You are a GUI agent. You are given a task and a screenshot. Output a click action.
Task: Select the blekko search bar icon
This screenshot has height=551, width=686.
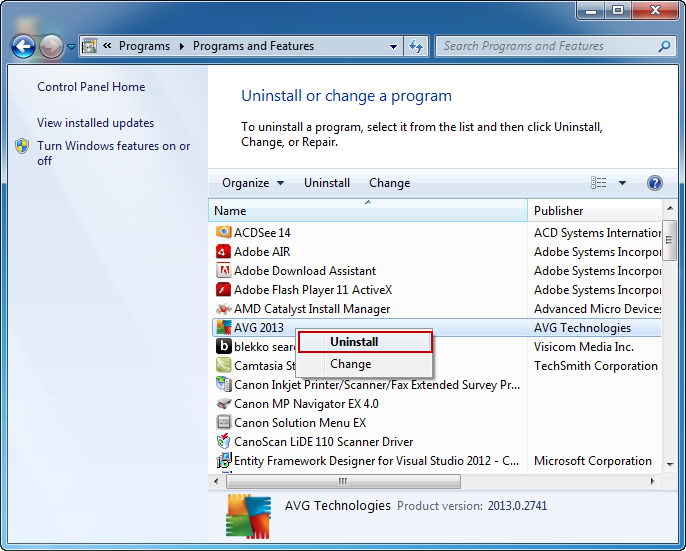[223, 346]
